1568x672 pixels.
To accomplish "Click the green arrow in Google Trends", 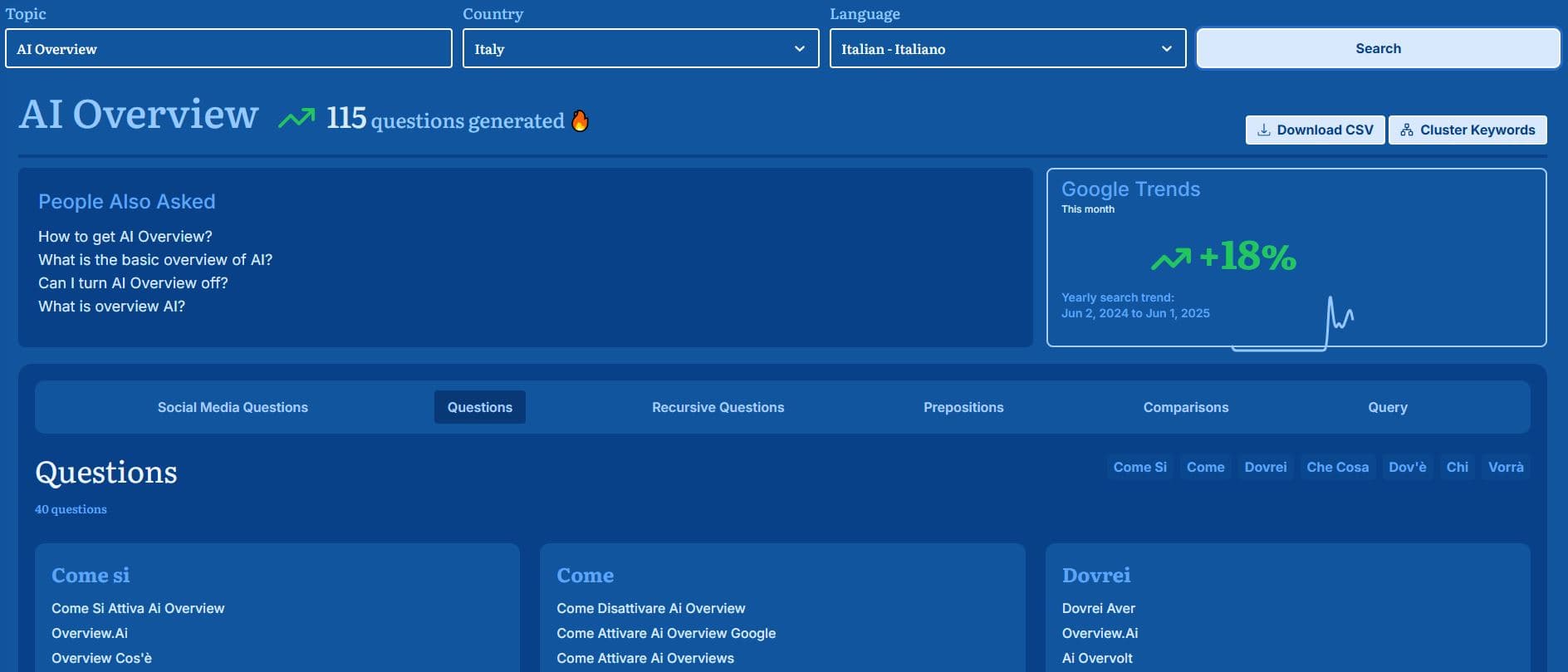I will [x=1171, y=259].
